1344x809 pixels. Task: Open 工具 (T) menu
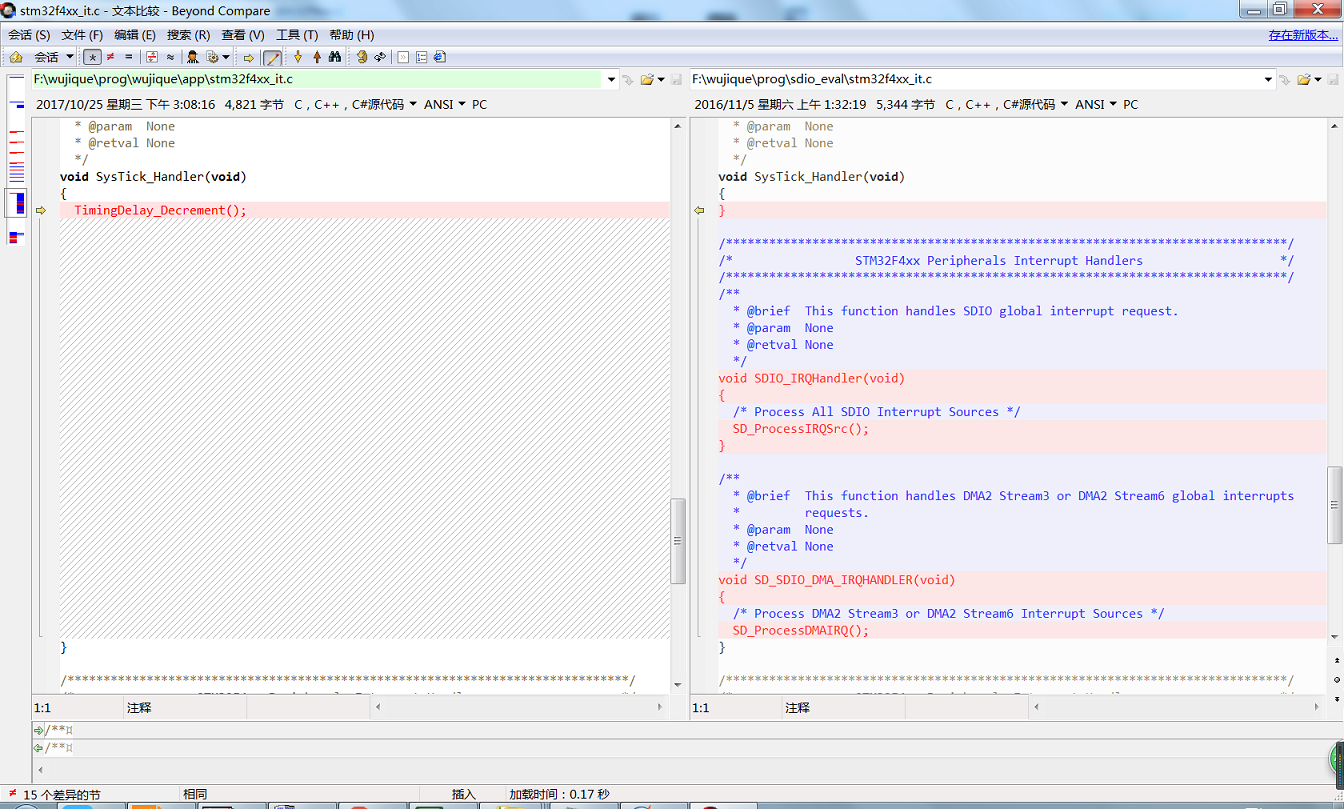297,35
